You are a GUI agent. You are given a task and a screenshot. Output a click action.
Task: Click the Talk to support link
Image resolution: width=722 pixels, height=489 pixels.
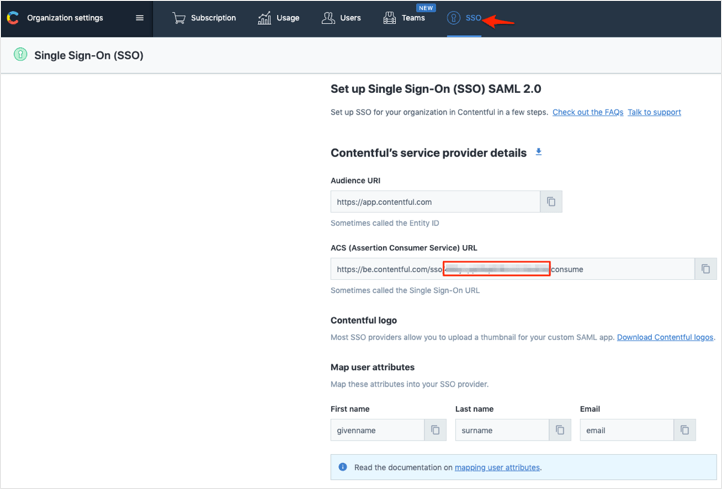coord(654,112)
